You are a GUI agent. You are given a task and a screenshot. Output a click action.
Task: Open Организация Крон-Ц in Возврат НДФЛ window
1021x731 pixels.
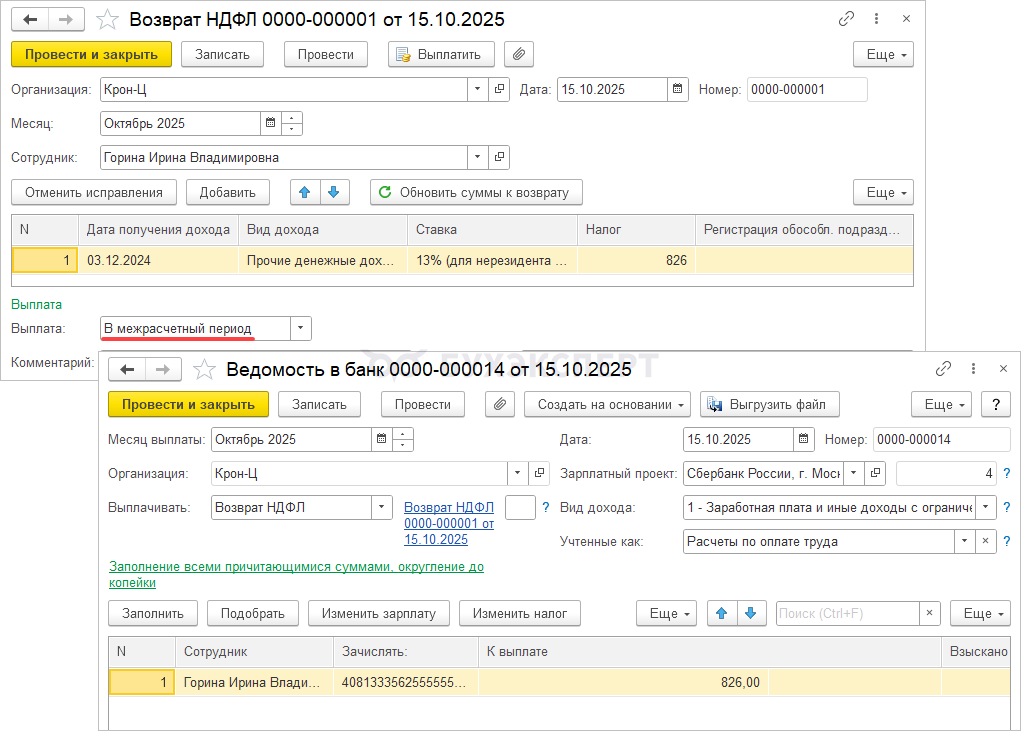click(499, 89)
